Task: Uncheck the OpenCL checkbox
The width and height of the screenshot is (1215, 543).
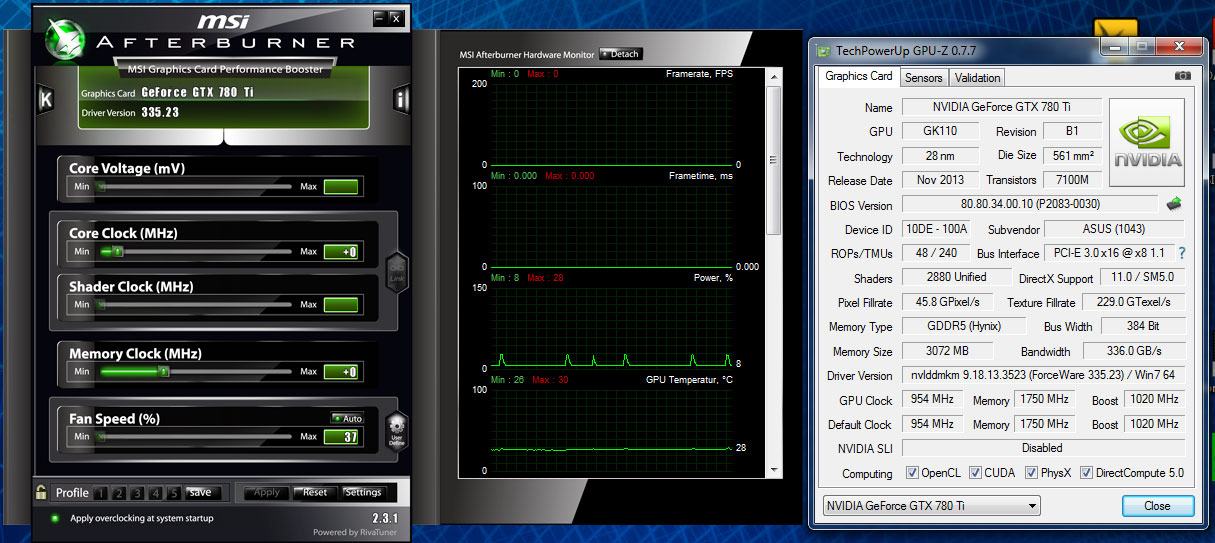Action: pos(911,473)
